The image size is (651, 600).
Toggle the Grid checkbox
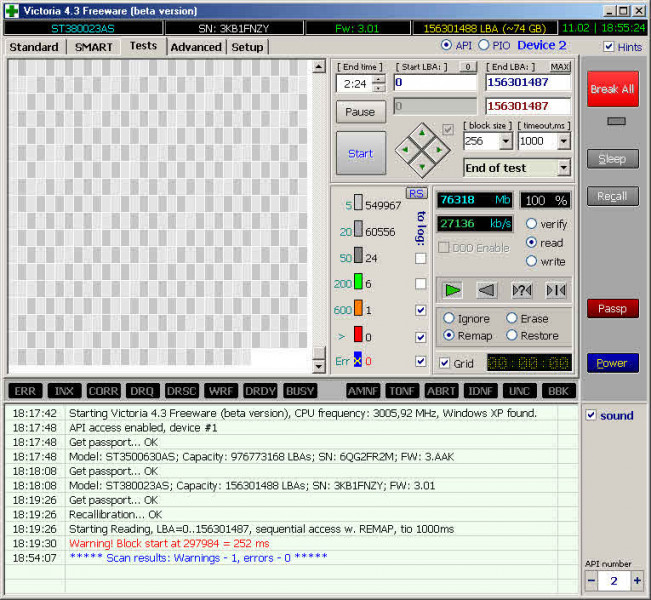pyautogui.click(x=444, y=363)
